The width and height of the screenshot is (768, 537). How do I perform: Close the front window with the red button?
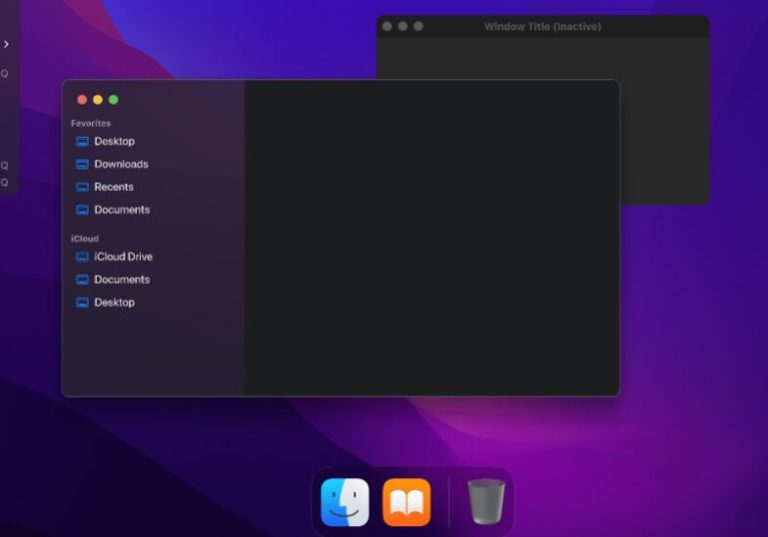coord(82,100)
